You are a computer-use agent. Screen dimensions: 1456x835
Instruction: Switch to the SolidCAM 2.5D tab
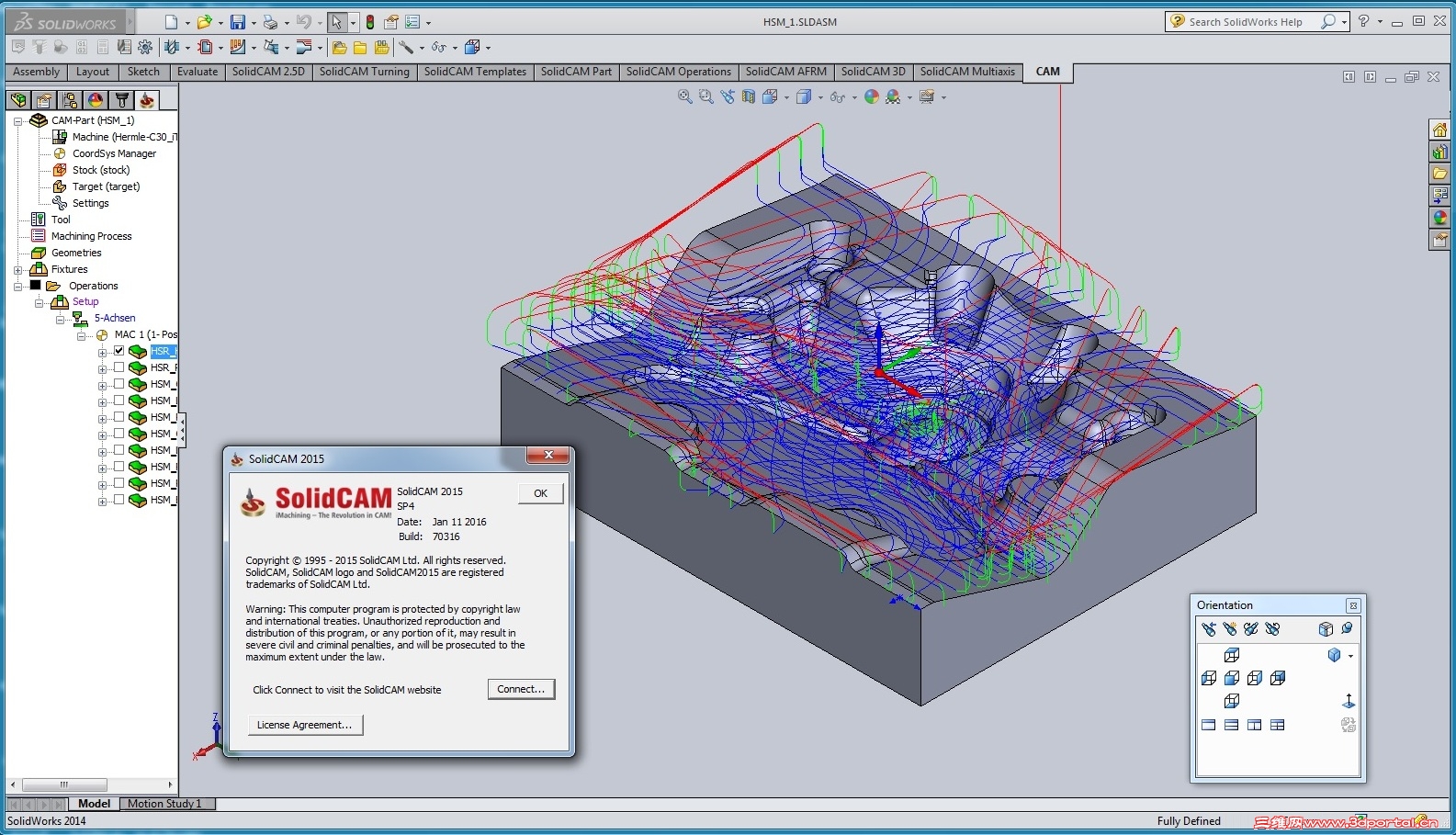(267, 72)
